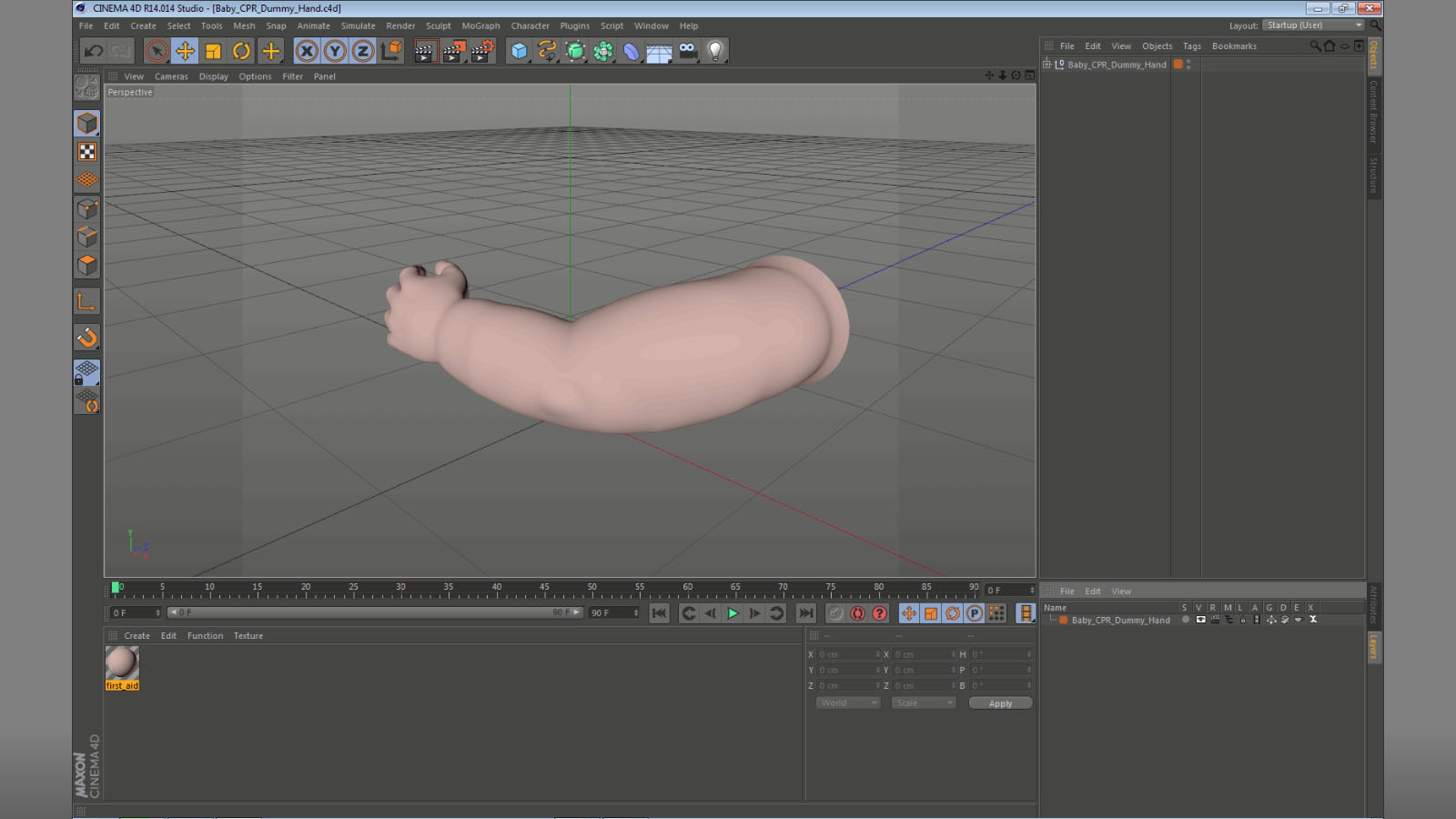Open the Sculpt menu
1456x819 pixels.
coord(439,26)
